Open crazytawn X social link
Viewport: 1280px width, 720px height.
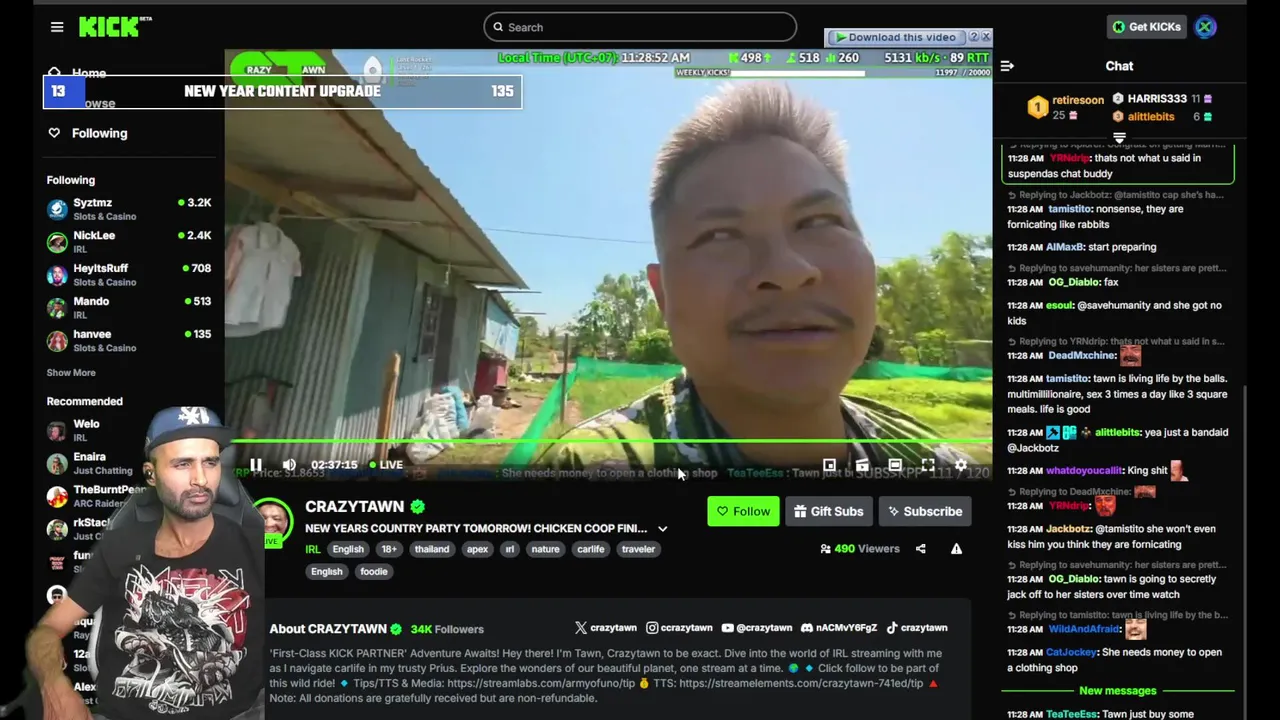[606, 628]
